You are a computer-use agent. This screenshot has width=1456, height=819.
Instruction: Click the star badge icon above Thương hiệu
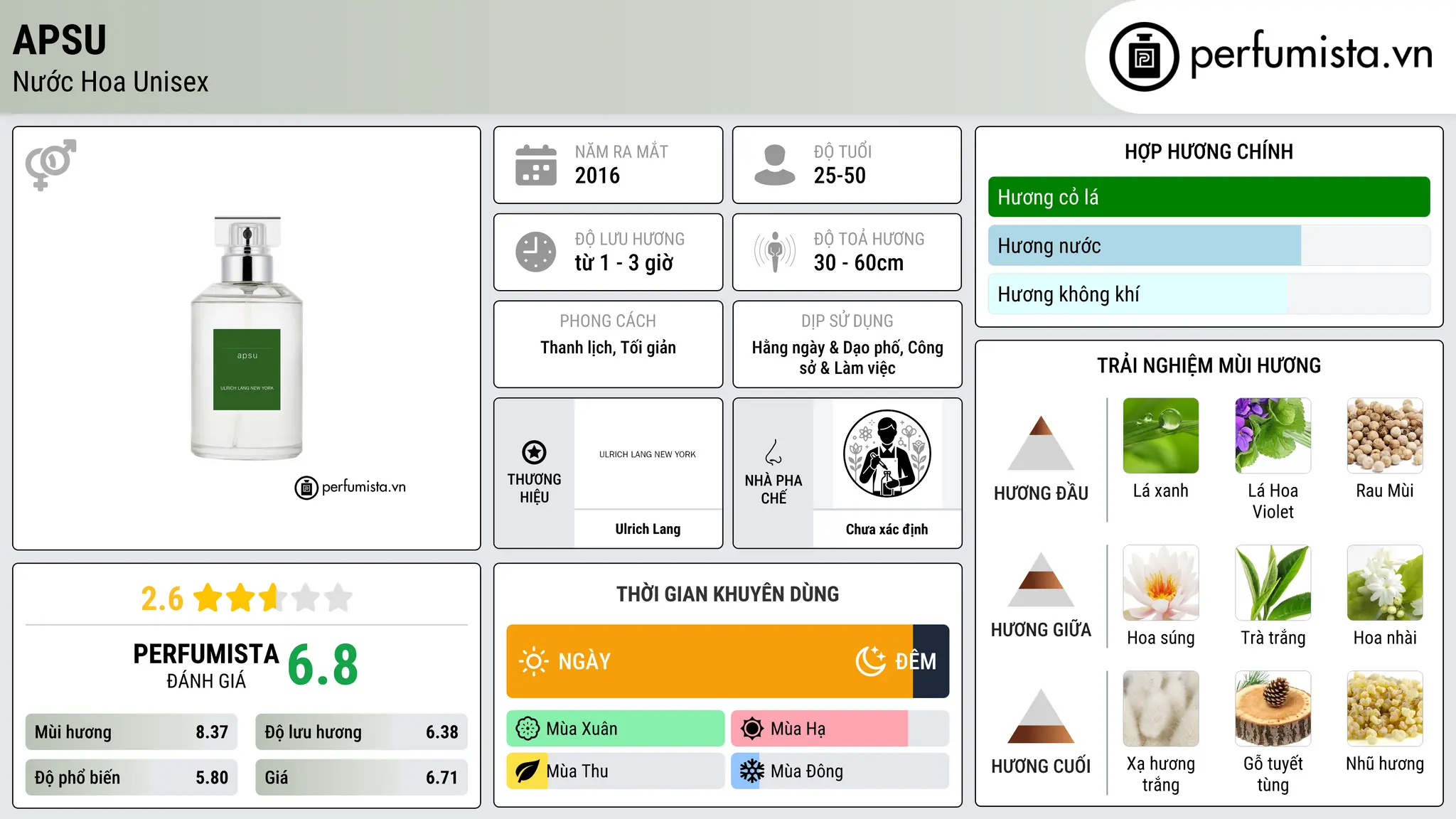click(534, 452)
